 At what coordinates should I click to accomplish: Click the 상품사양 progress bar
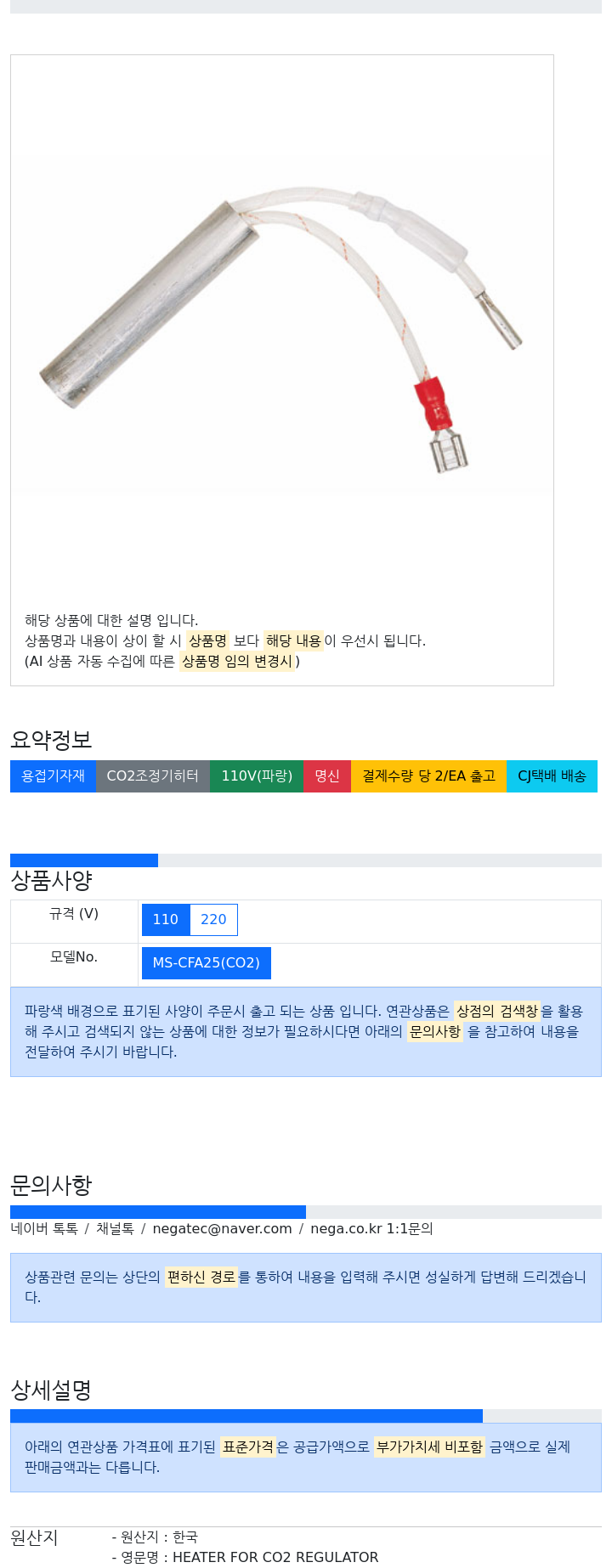click(306, 860)
